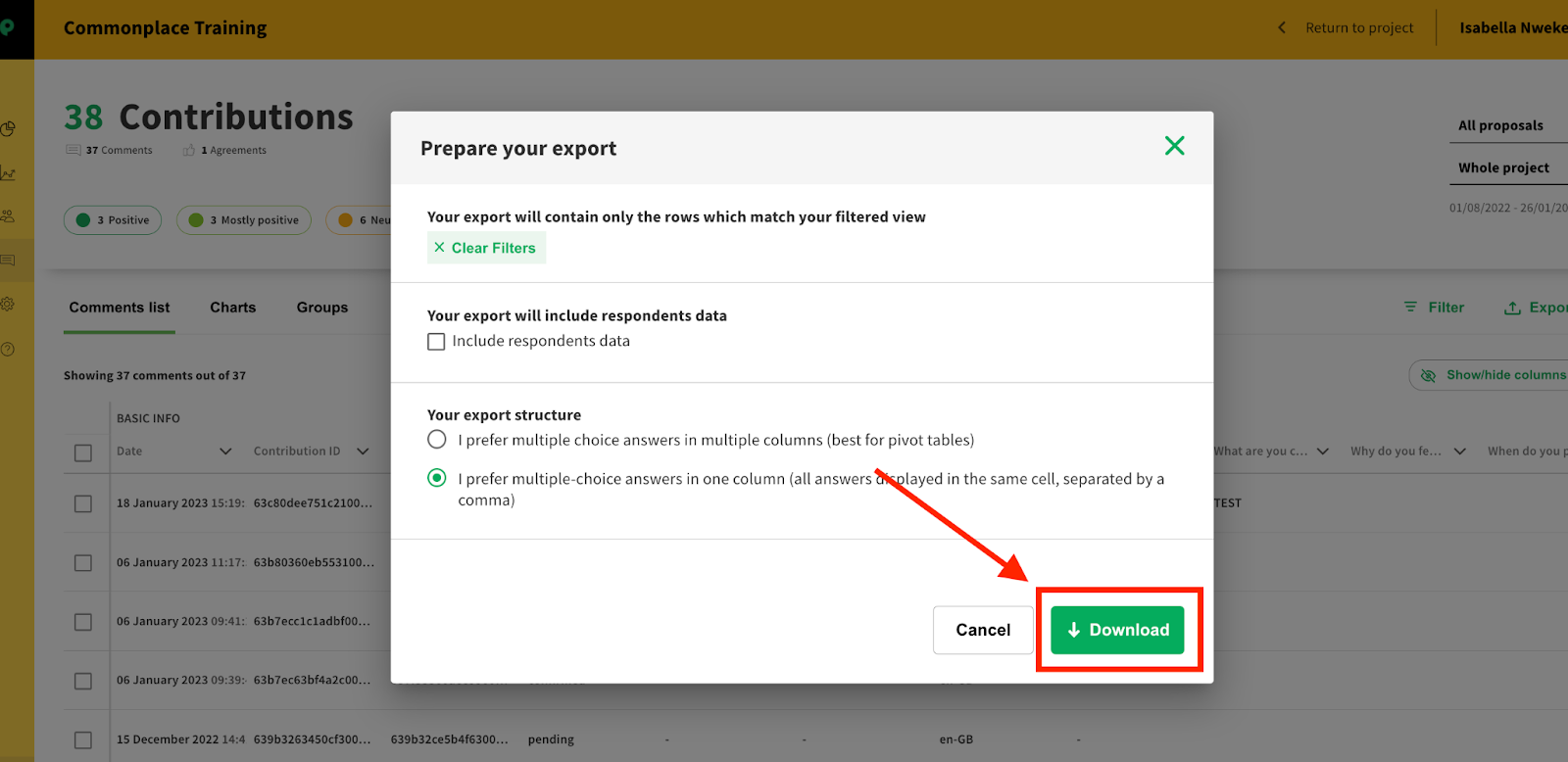Check the 06 January 2023 09:41 row checkbox

pyautogui.click(x=83, y=622)
